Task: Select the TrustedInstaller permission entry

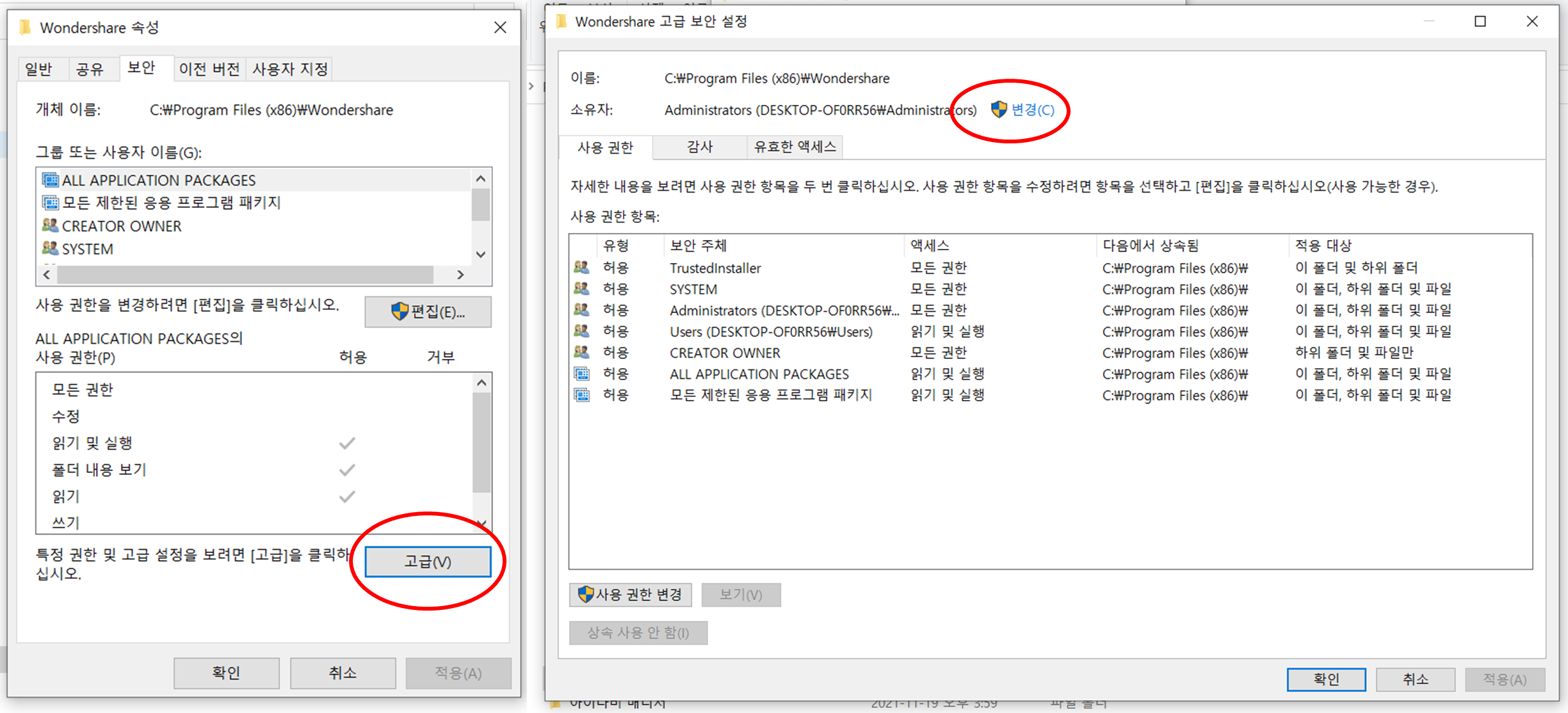Action: click(x=1050, y=268)
